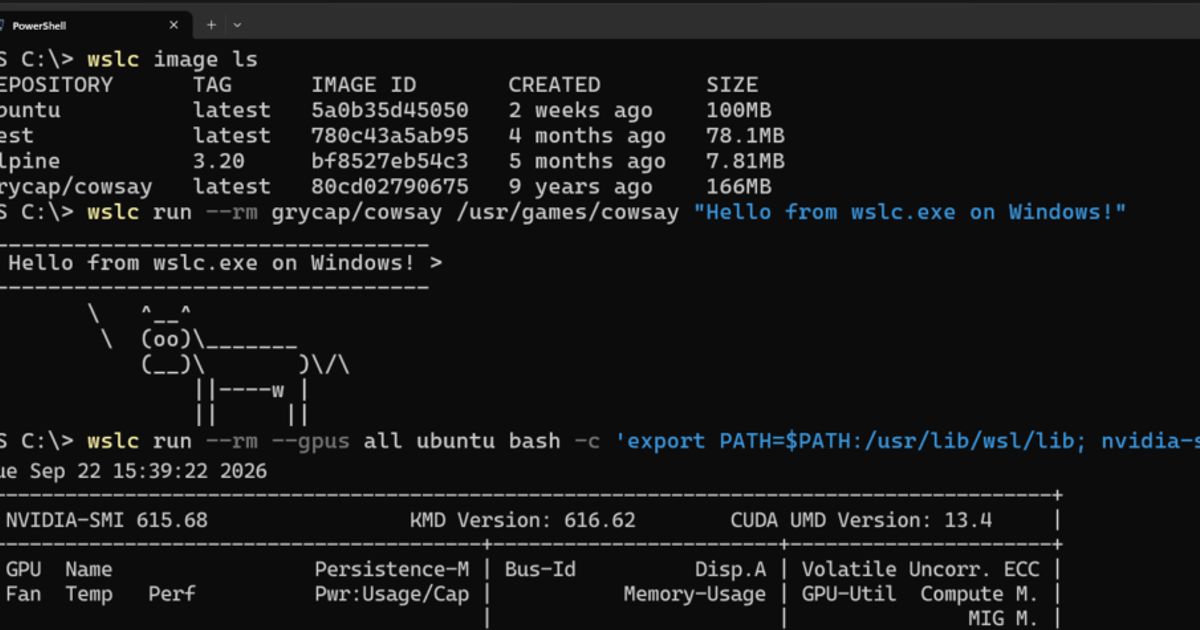
Task: Click the Pwr:Usage/Cap header
Action: point(391,594)
